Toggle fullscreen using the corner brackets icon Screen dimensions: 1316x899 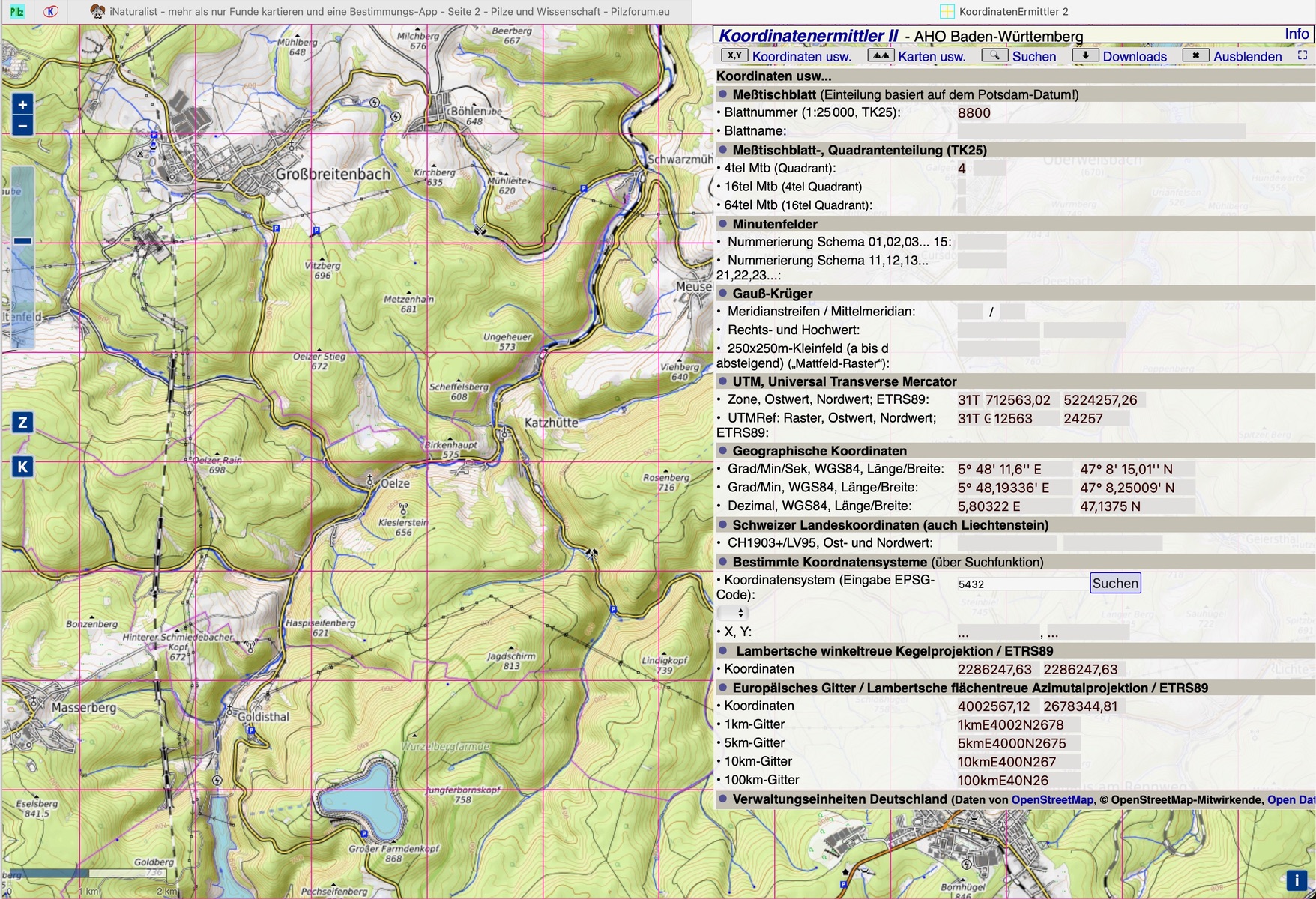pyautogui.click(x=1303, y=55)
